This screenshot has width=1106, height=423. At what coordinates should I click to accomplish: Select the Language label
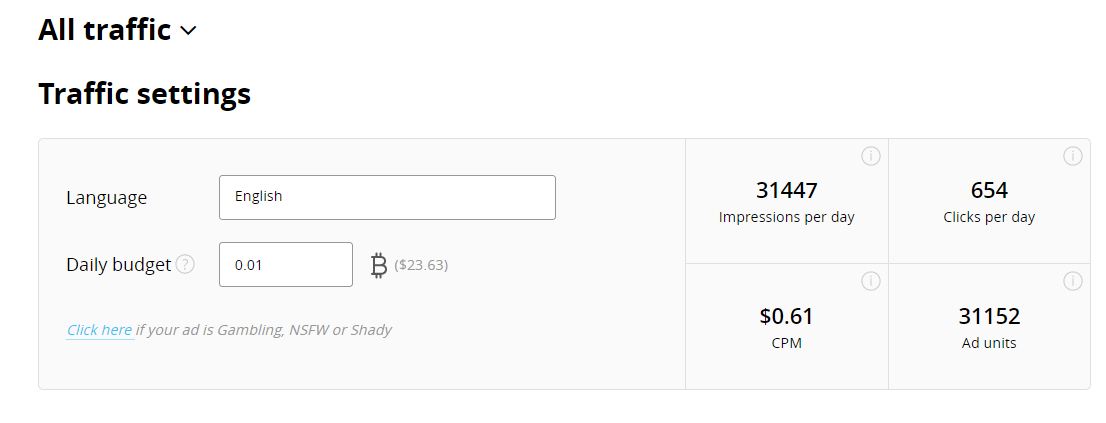(x=106, y=198)
